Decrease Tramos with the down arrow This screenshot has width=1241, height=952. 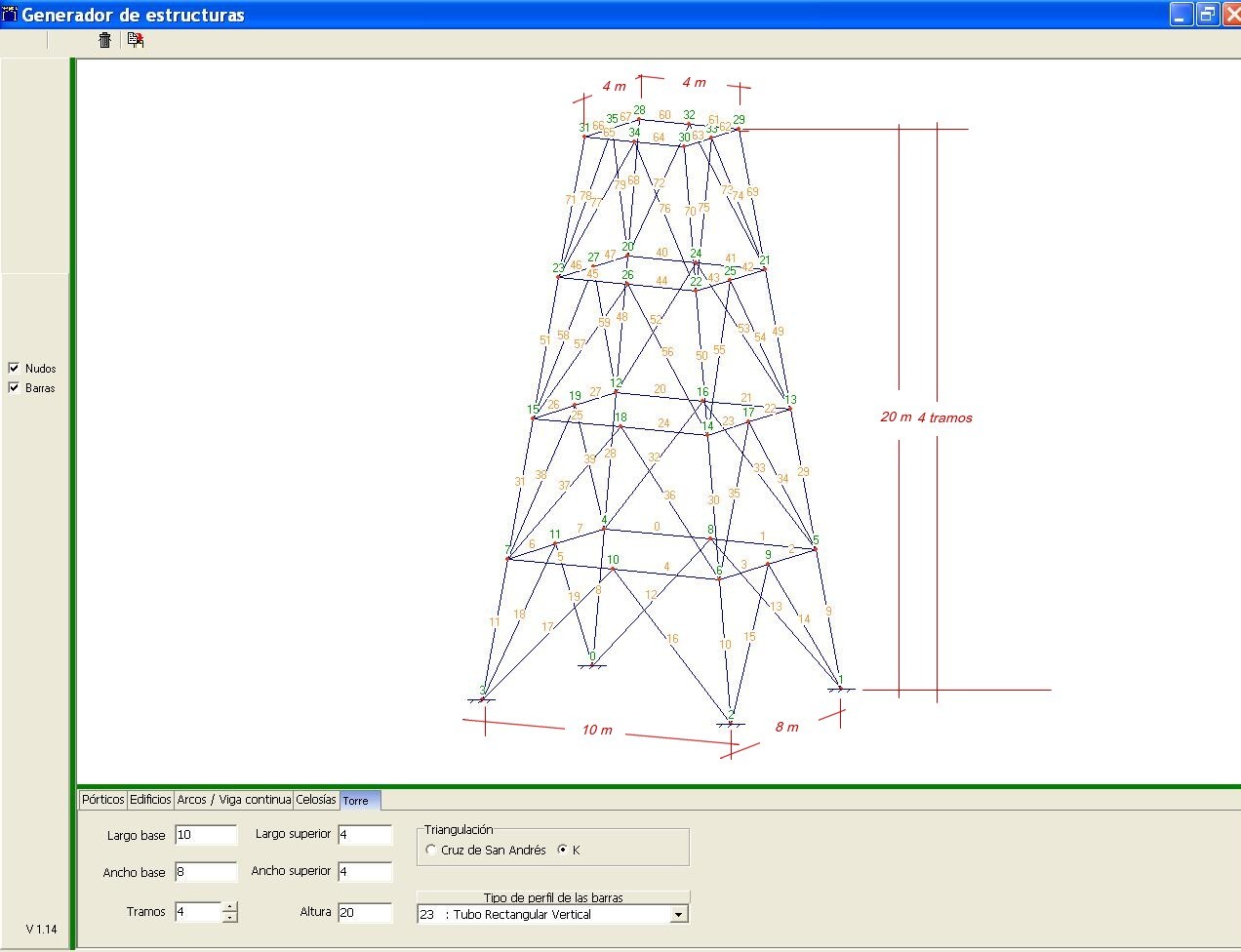coord(230,918)
